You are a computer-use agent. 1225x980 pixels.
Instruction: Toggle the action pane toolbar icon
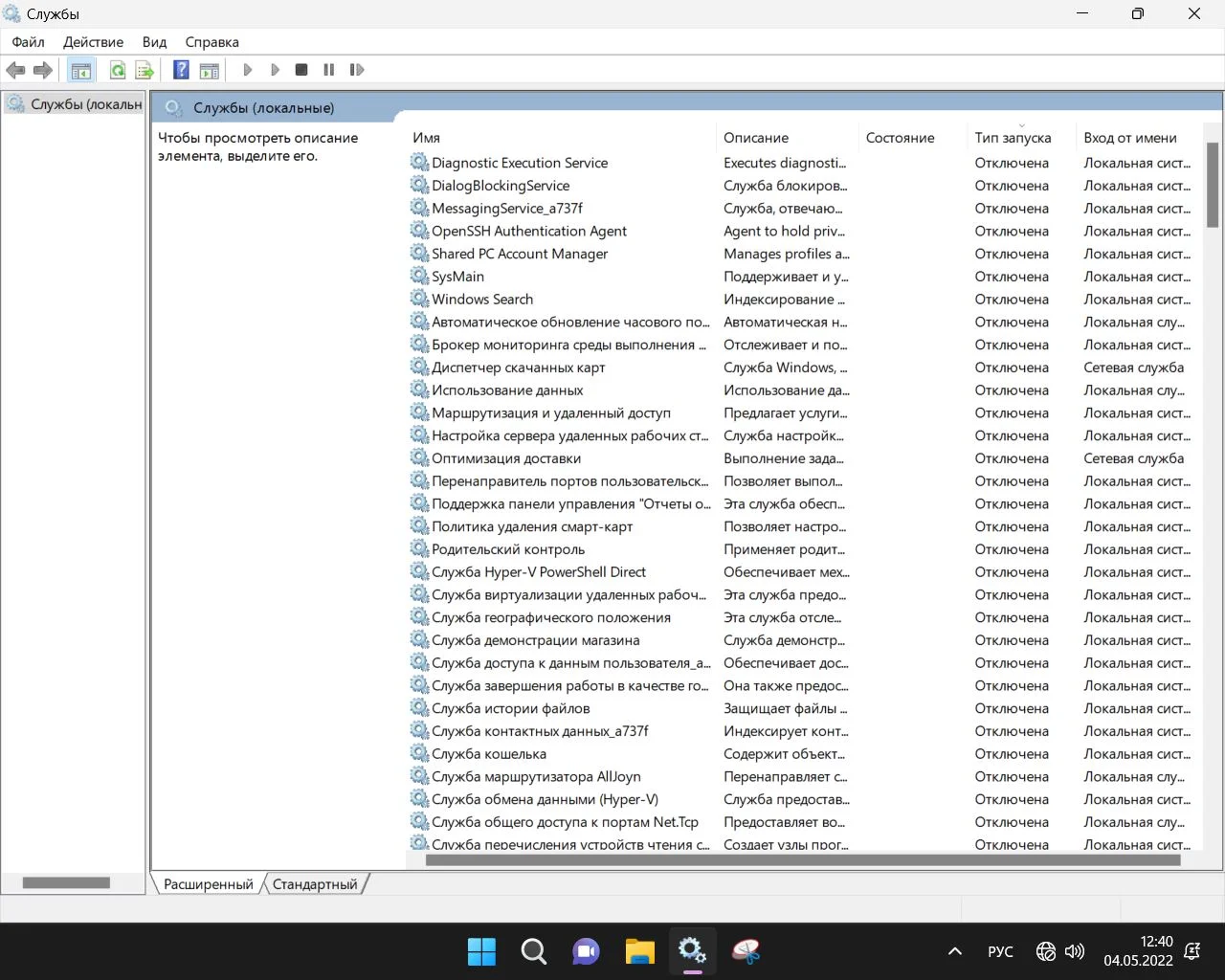point(209,70)
